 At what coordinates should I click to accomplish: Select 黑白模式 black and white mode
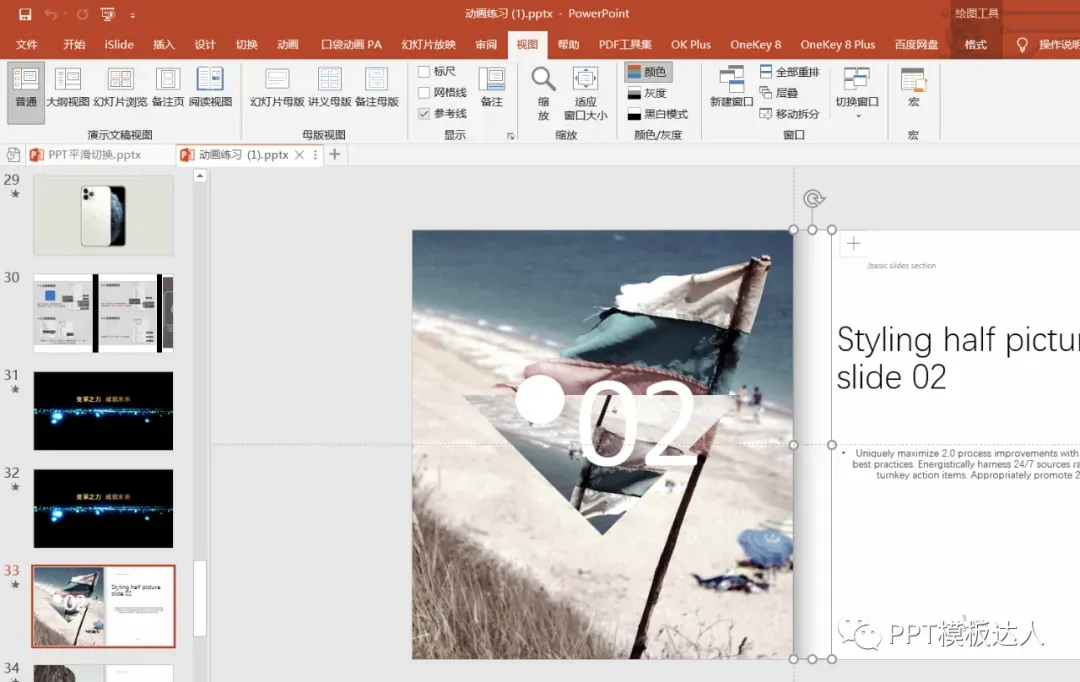(658, 114)
